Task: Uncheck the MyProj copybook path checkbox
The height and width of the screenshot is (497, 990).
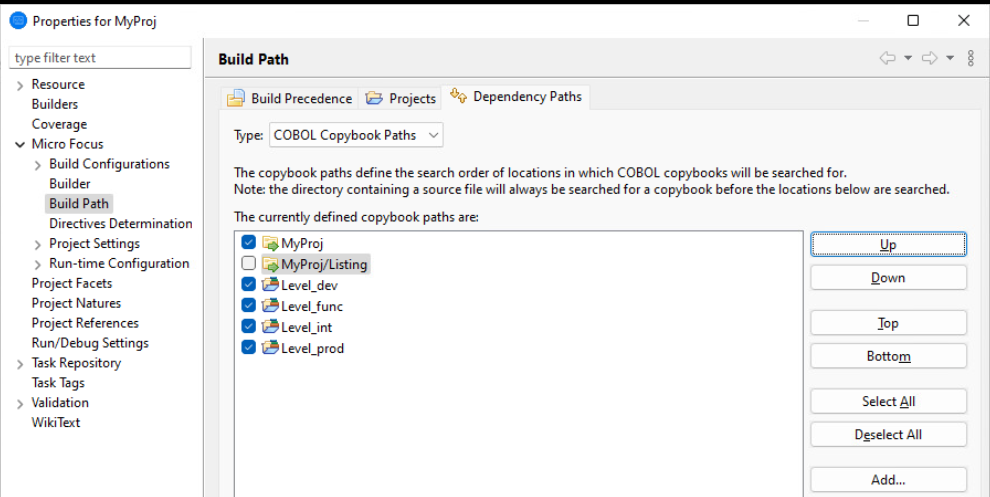Action: (249, 243)
